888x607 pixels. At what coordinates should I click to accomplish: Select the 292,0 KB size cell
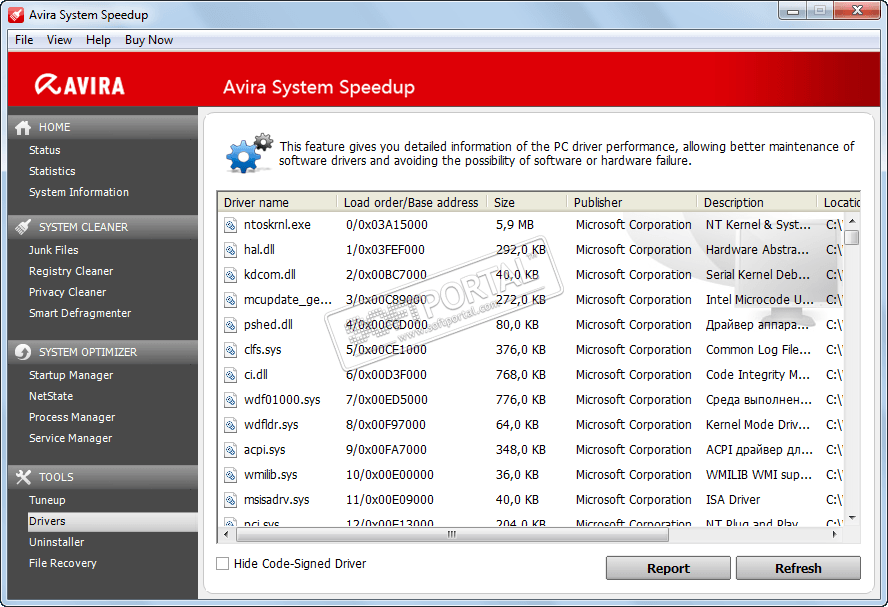click(521, 250)
